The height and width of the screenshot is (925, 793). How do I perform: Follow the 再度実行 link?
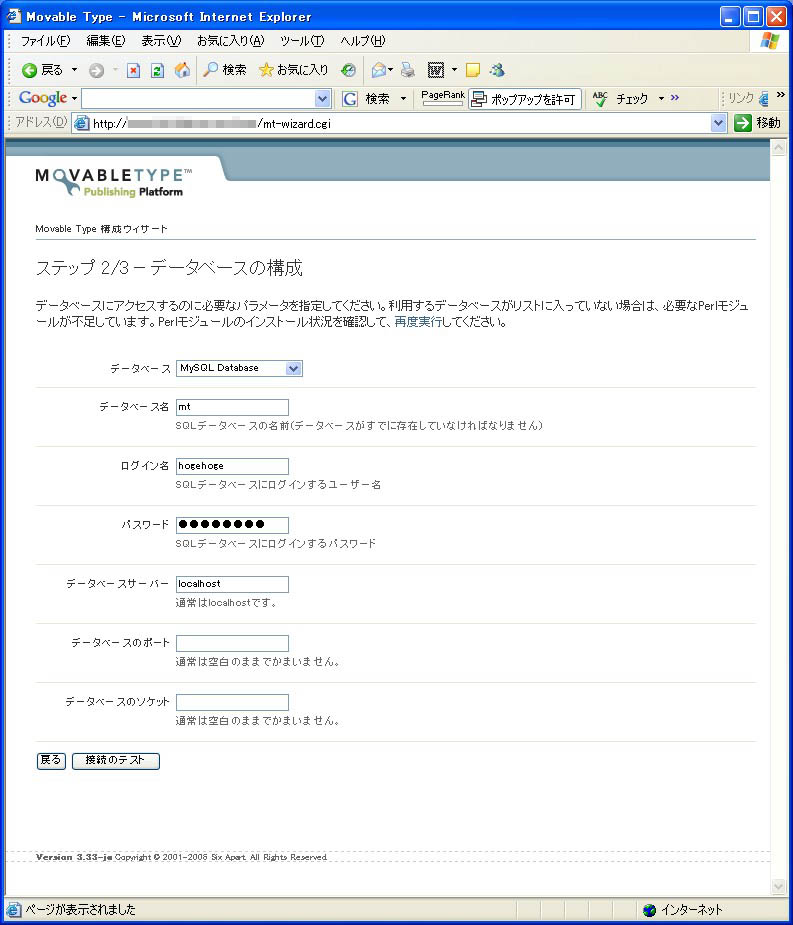click(421, 322)
